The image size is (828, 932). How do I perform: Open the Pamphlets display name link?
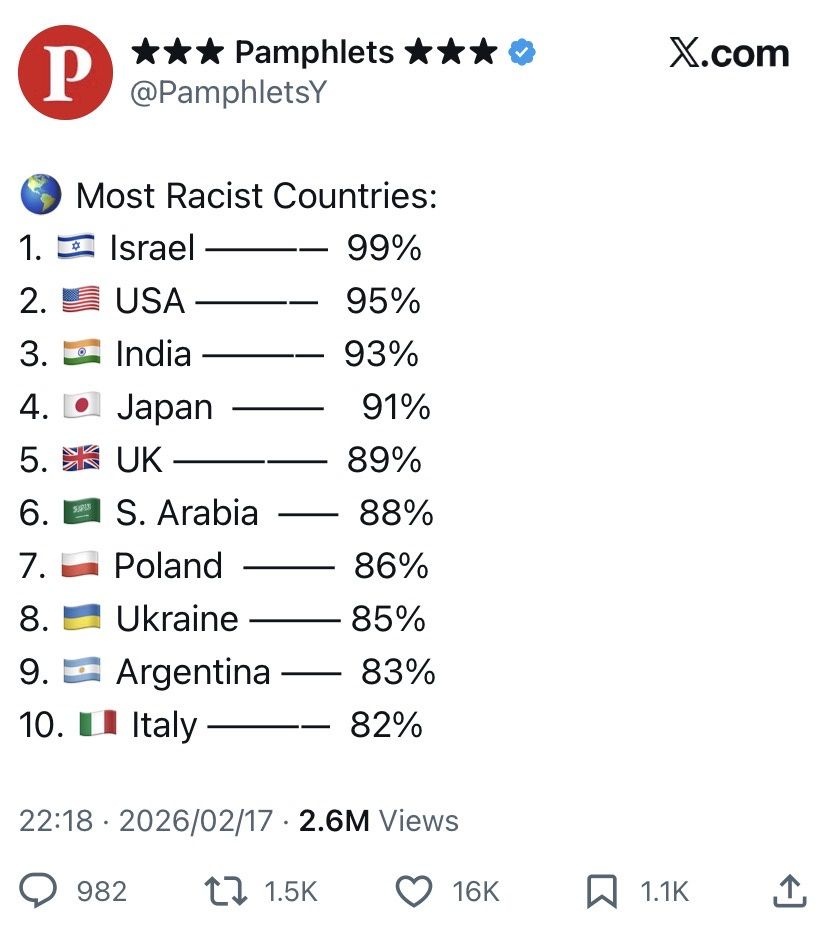pyautogui.click(x=314, y=51)
